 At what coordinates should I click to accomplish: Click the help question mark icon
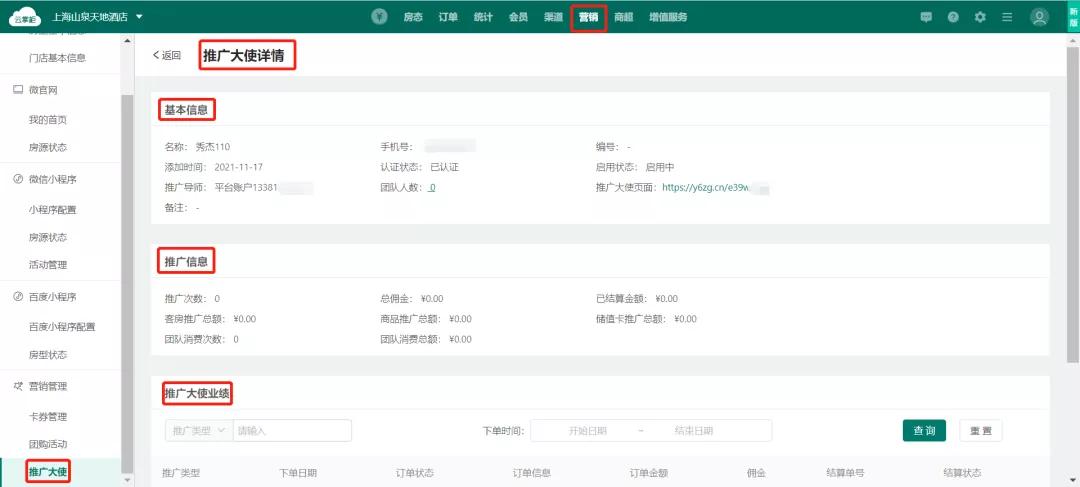953,17
